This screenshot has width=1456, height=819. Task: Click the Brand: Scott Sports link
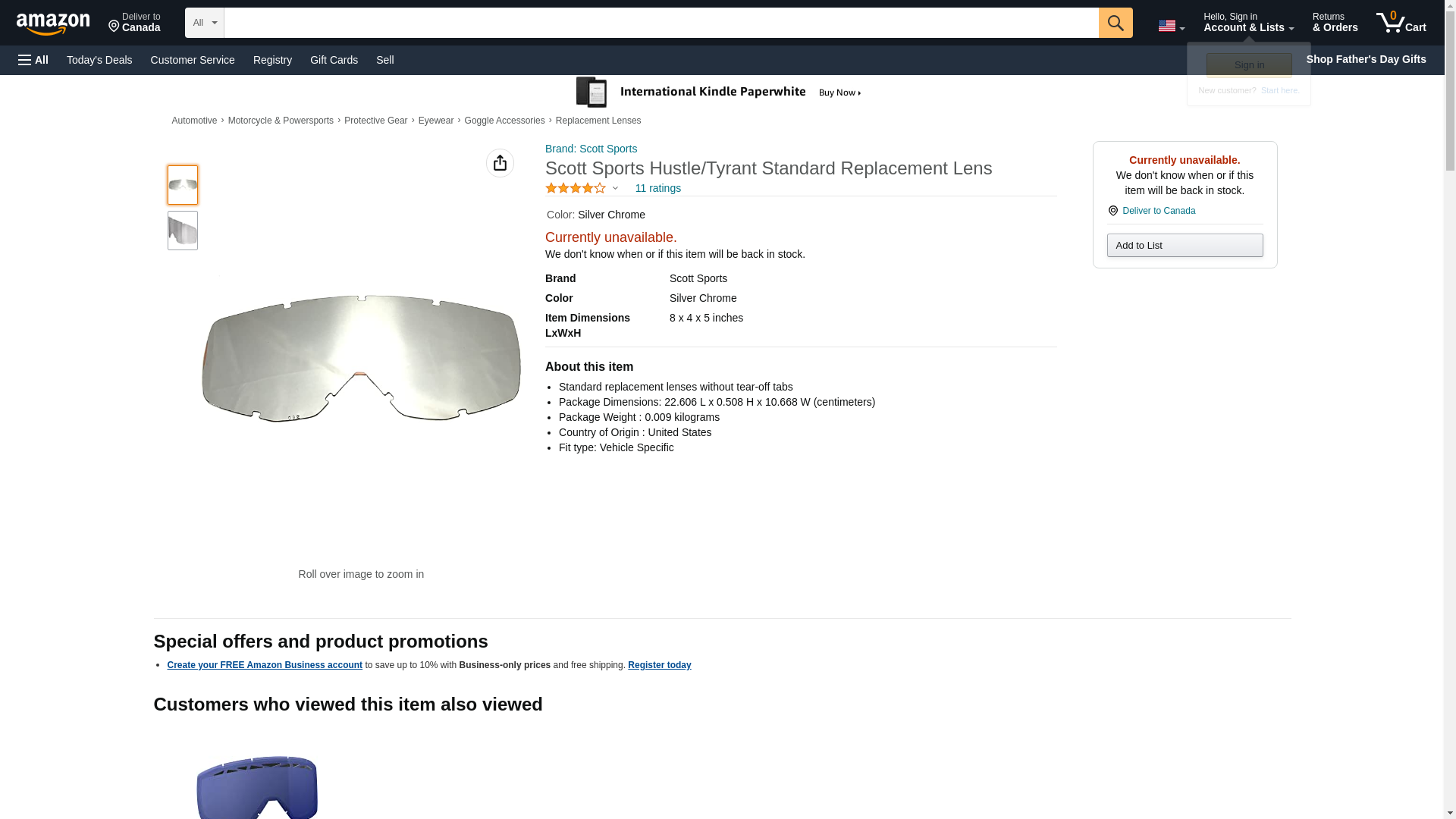(591, 149)
